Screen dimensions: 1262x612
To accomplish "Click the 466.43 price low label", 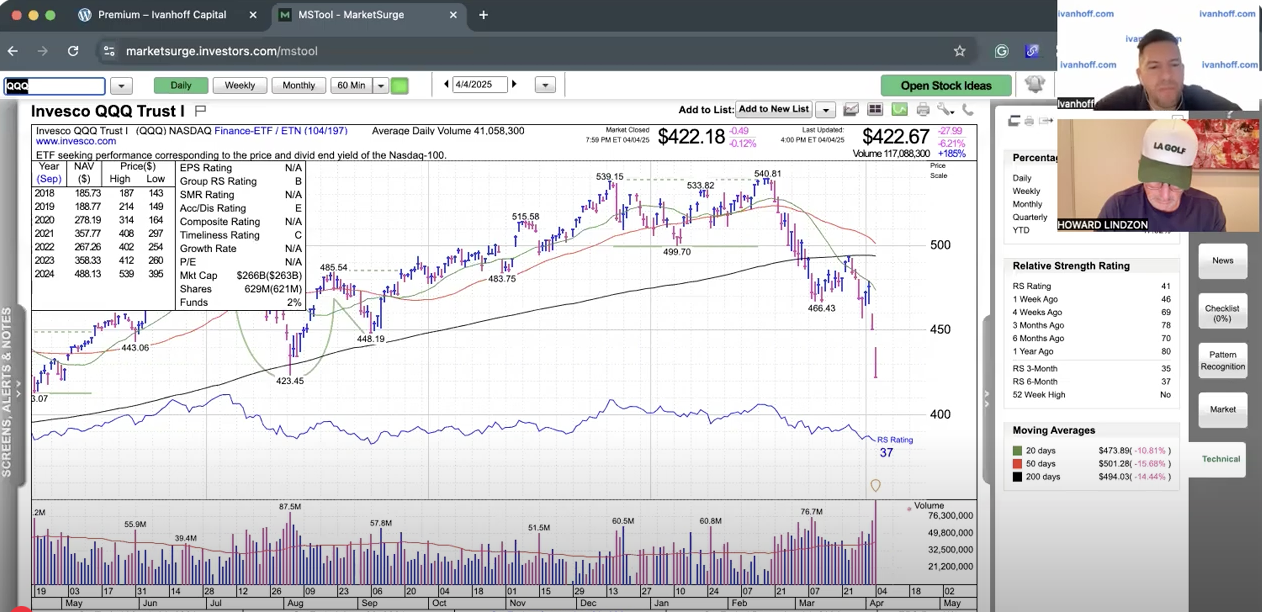I will (822, 309).
